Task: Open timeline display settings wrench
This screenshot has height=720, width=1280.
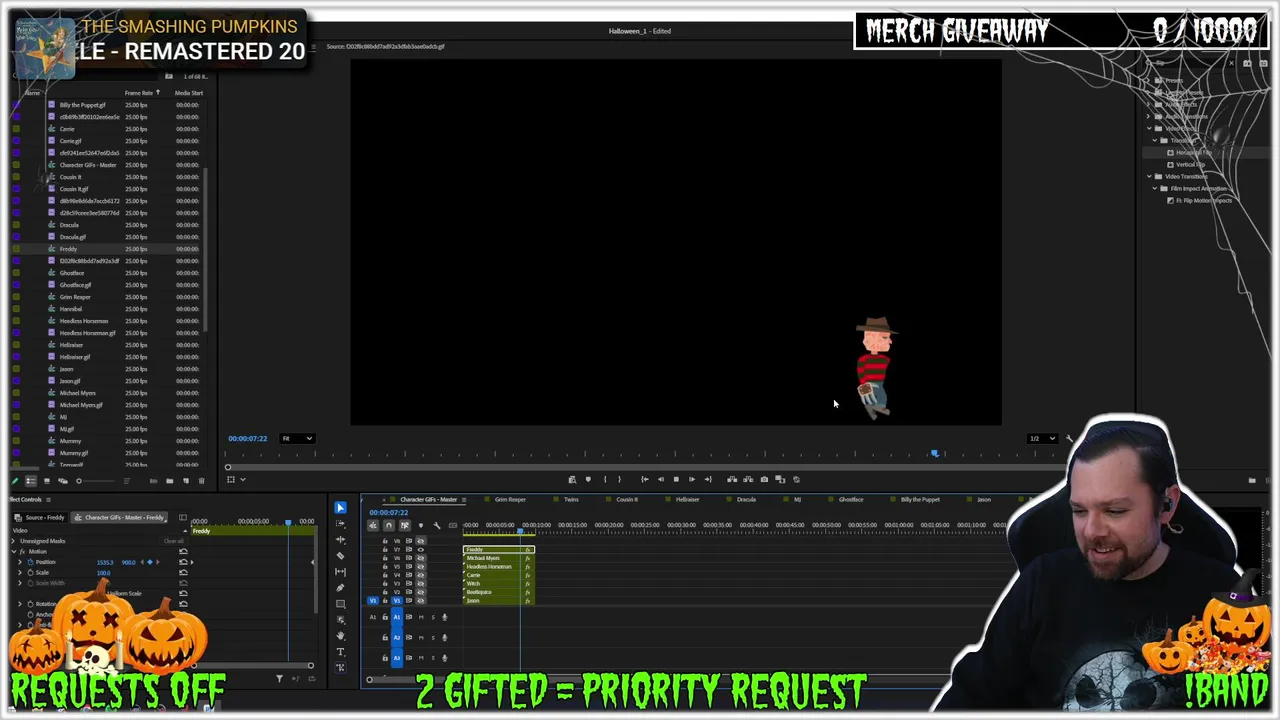Action: point(437,525)
